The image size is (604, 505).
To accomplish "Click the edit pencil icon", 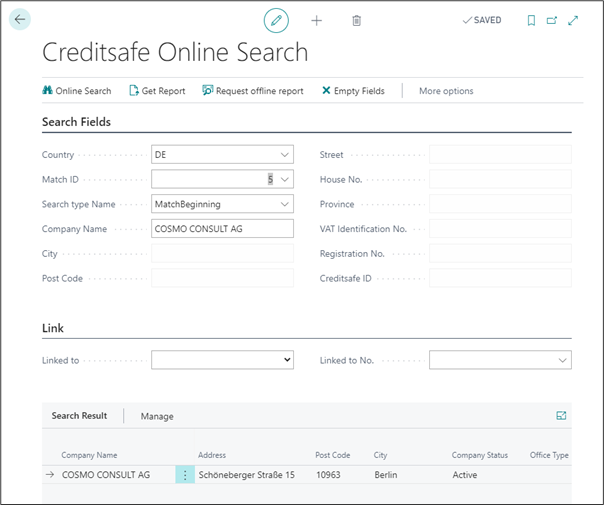I will point(276,20).
